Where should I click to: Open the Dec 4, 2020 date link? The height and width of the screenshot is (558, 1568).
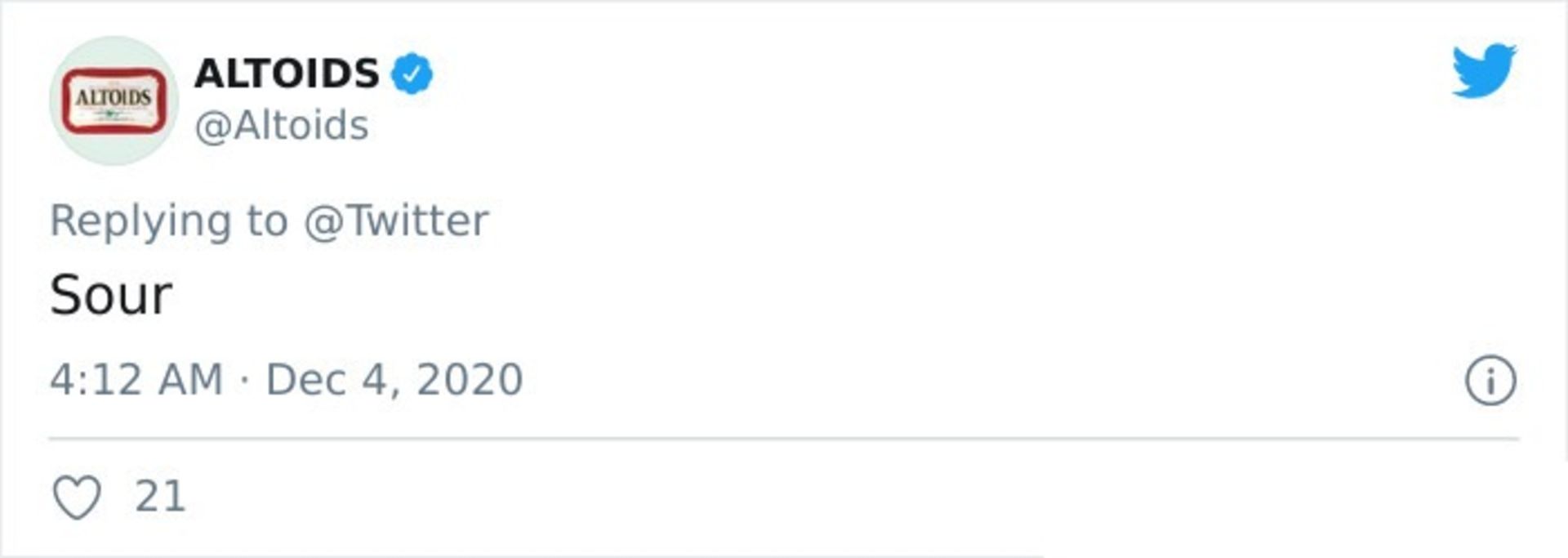394,380
